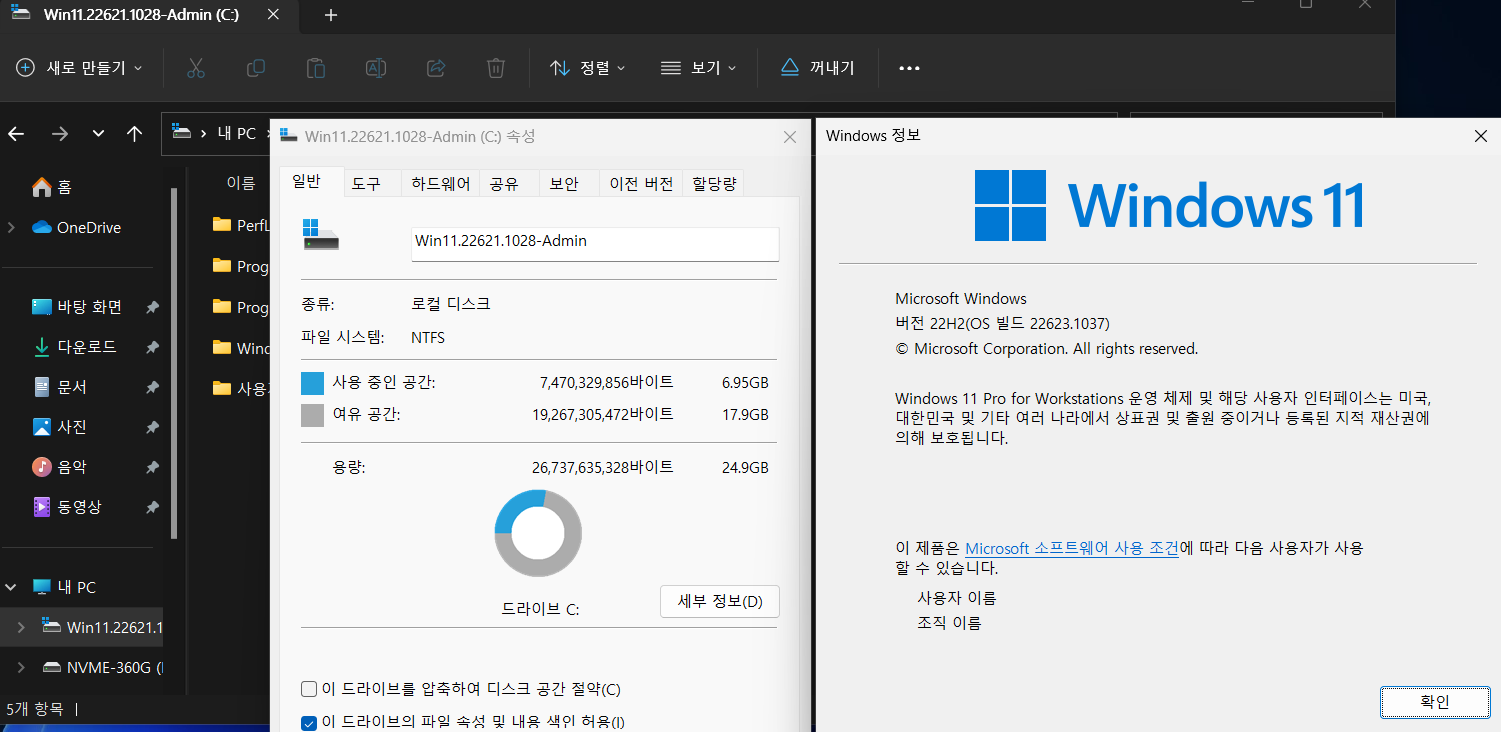This screenshot has height=732, width=1501.
Task: Open 동영상 quick access folder
Action: [x=67, y=507]
